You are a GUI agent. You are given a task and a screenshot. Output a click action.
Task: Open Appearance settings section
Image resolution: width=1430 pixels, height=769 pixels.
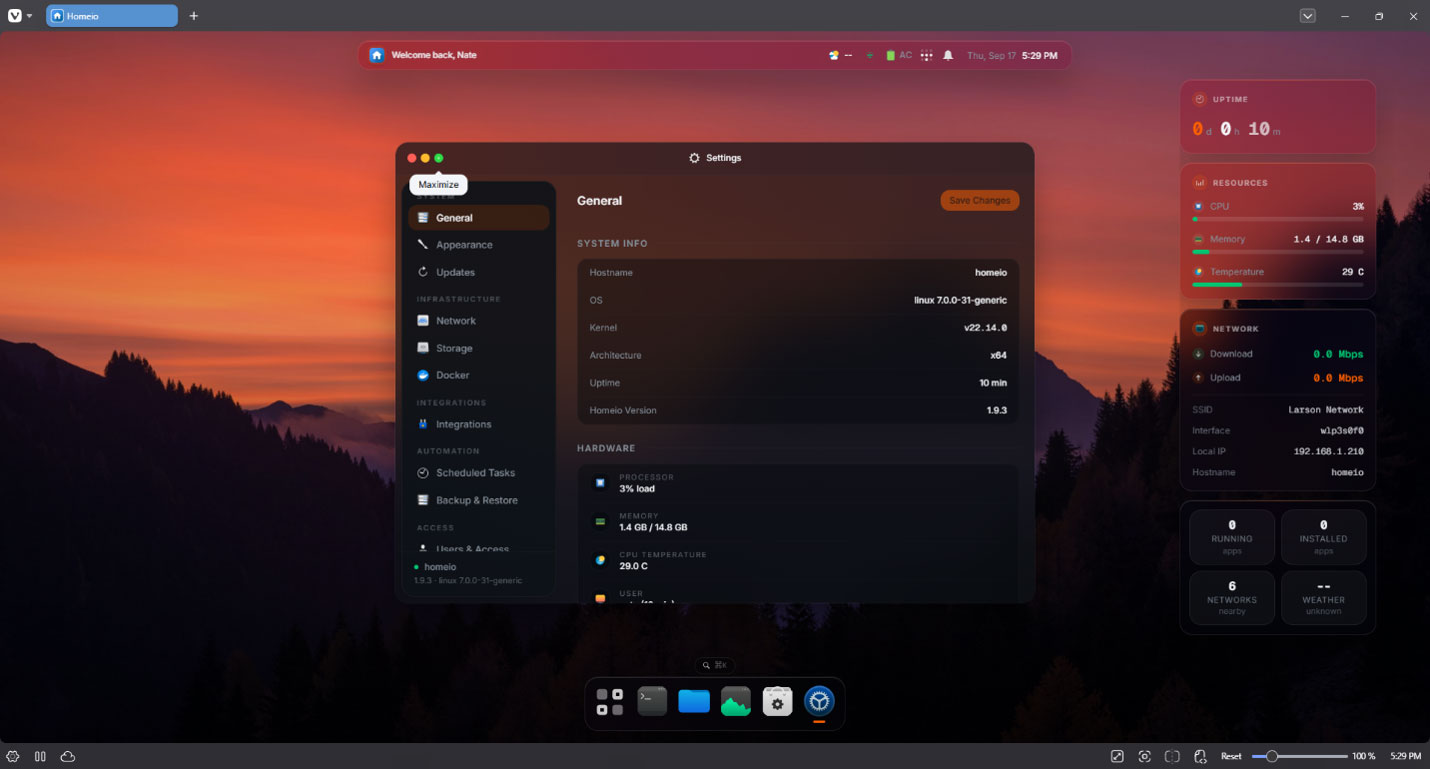(x=479, y=245)
